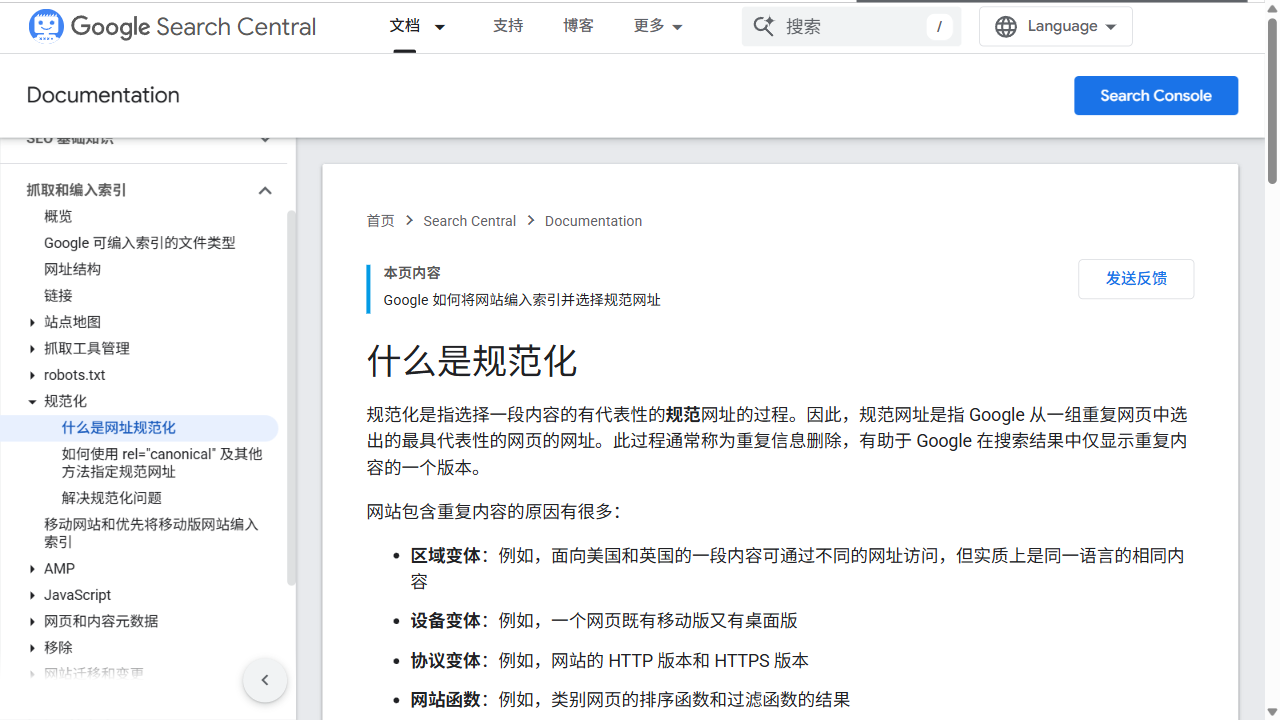This screenshot has height=720, width=1280.
Task: Click the Google wordmark in the header
Action: [x=112, y=27]
